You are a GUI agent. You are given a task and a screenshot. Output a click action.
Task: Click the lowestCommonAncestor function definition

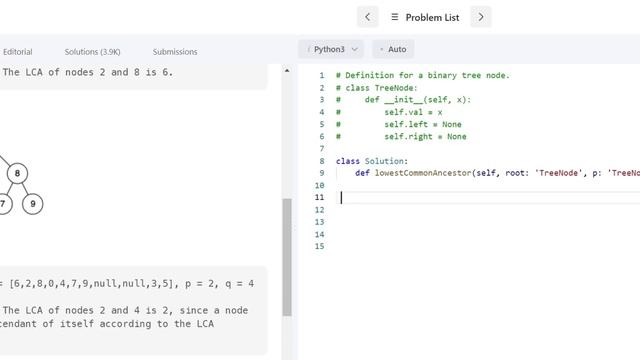coord(497,173)
